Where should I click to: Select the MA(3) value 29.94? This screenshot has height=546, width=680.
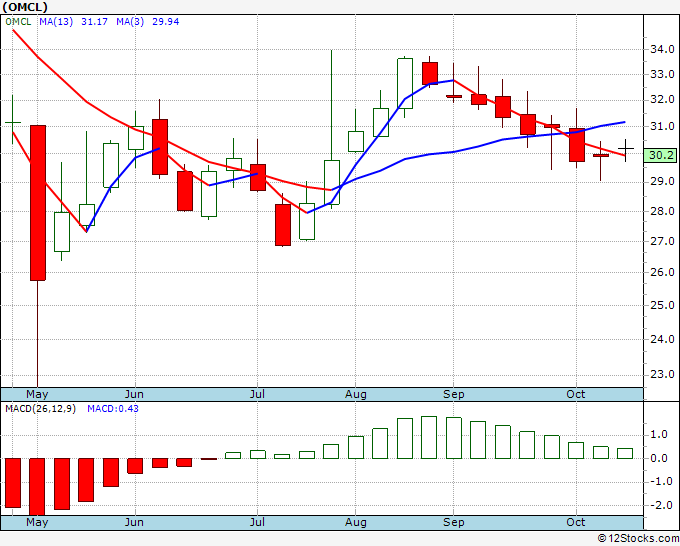(166, 22)
